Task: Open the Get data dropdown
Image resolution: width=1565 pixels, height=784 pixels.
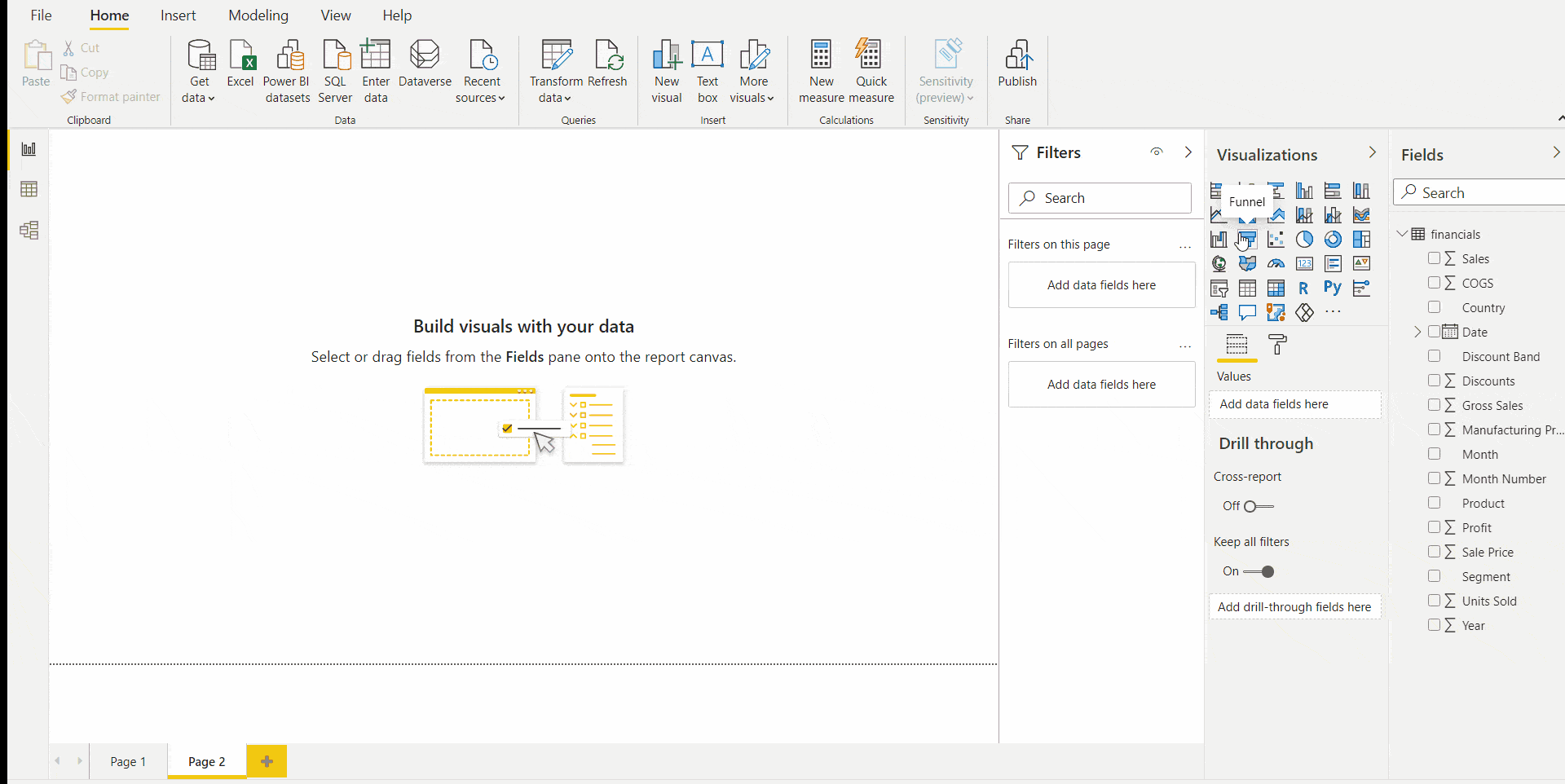Action: pyautogui.click(x=199, y=98)
